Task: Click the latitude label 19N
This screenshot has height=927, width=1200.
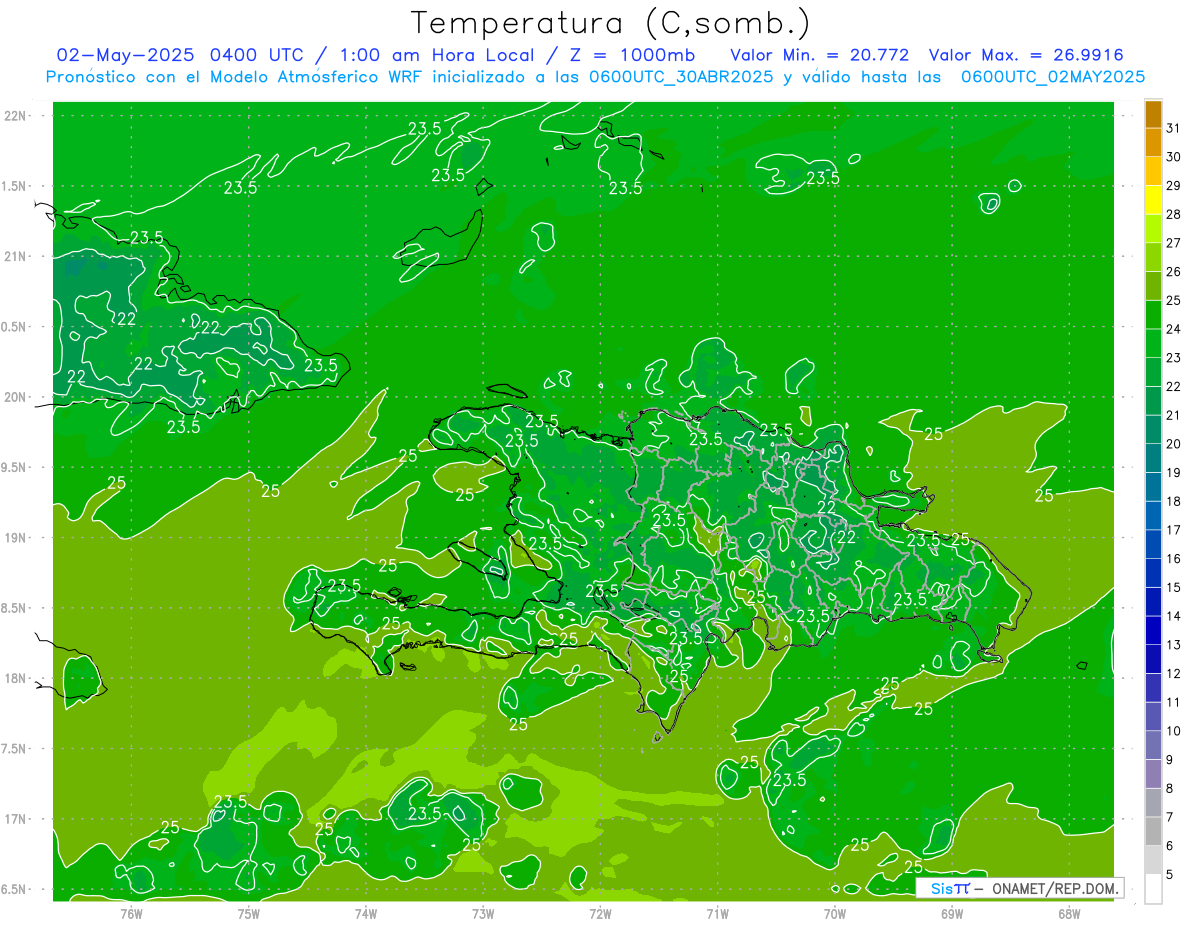Action: [15, 537]
